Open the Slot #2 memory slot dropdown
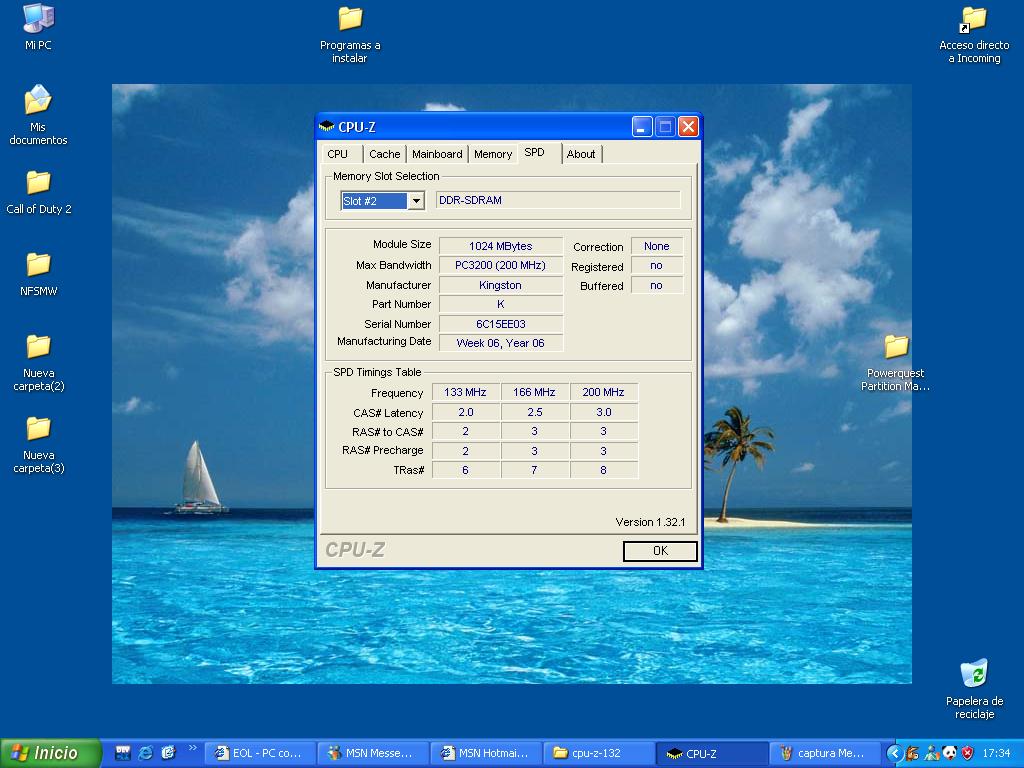The width and height of the screenshot is (1024, 768). click(416, 200)
